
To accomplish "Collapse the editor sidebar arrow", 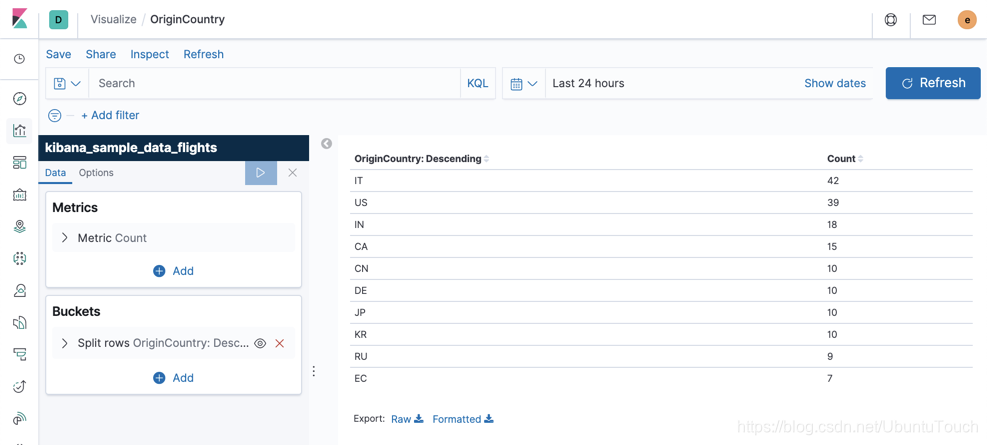I will (326, 144).
